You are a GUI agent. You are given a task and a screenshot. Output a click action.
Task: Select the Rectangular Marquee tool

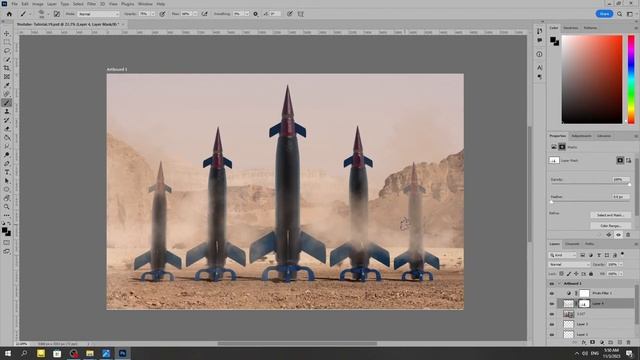pyautogui.click(x=7, y=42)
